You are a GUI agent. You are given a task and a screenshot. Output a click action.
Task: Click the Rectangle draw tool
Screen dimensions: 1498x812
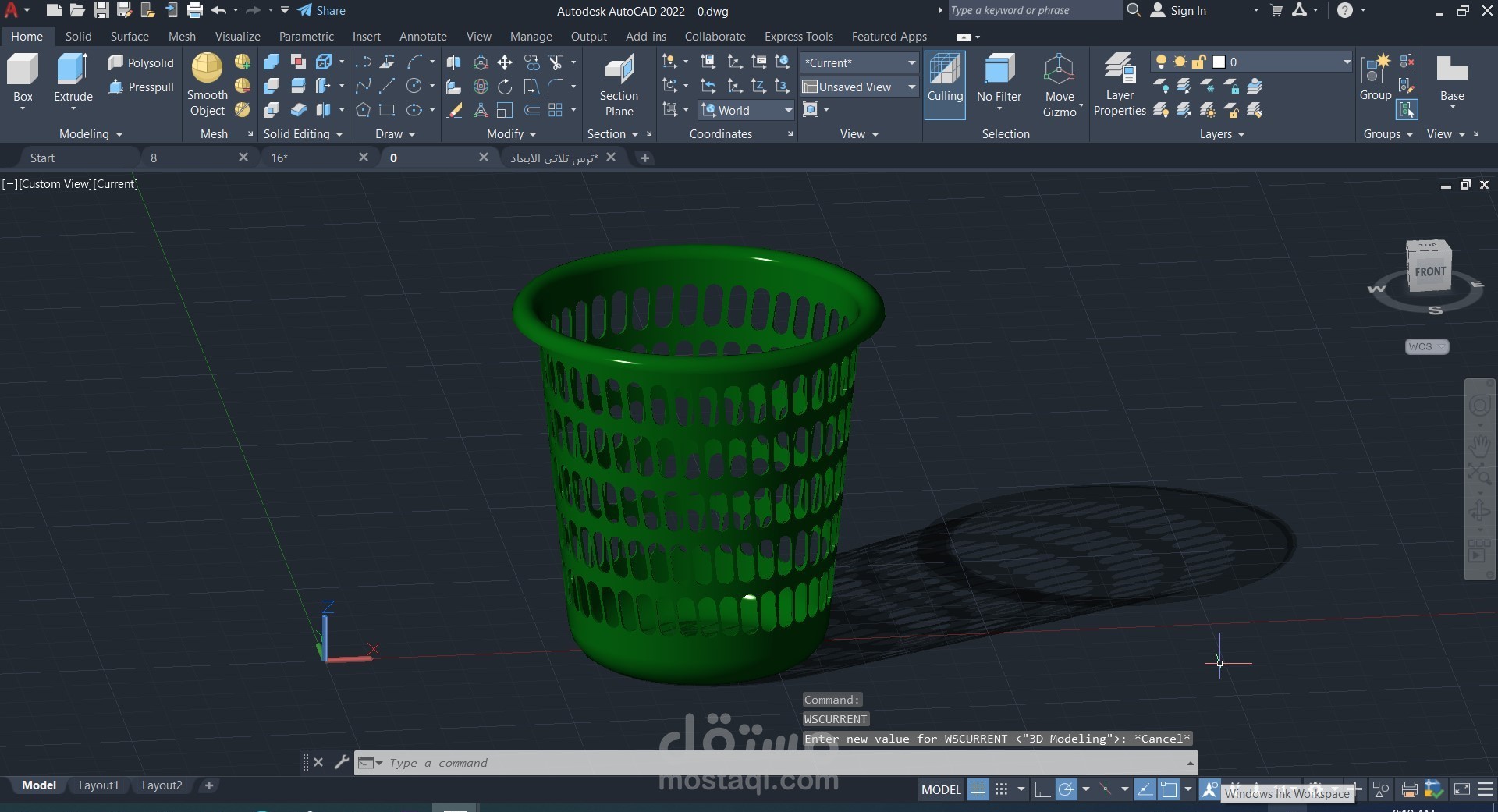[x=388, y=110]
